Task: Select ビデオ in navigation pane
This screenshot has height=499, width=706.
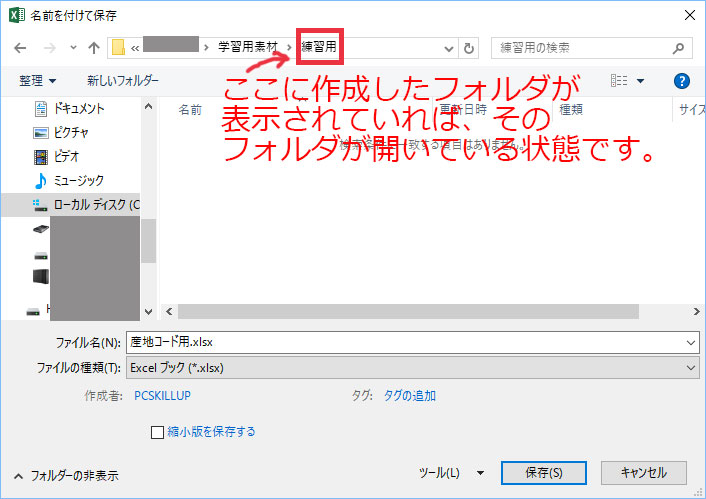Action: [x=67, y=156]
